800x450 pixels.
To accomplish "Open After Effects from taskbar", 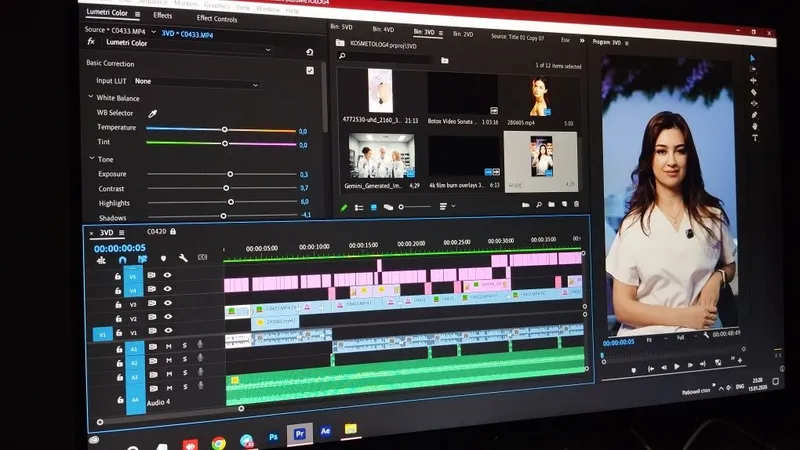I will tap(326, 431).
